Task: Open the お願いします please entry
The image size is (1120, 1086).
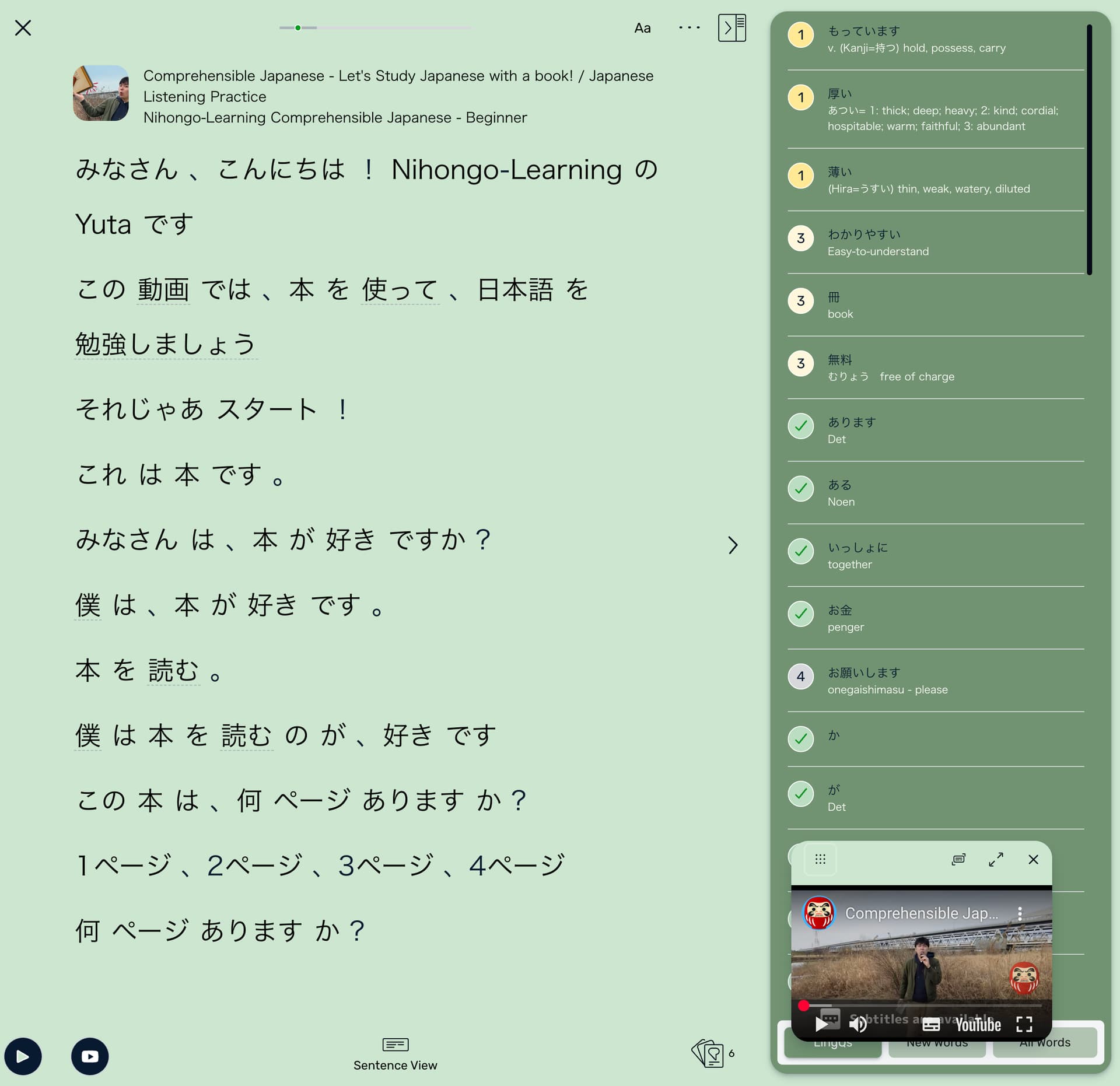Action: click(x=936, y=681)
